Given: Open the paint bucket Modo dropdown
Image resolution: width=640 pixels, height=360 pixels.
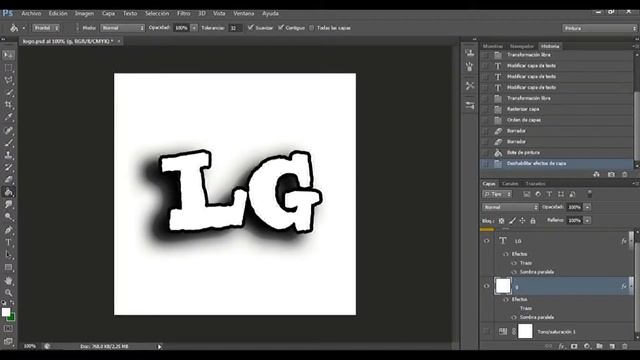Looking at the screenshot, I should [122, 28].
